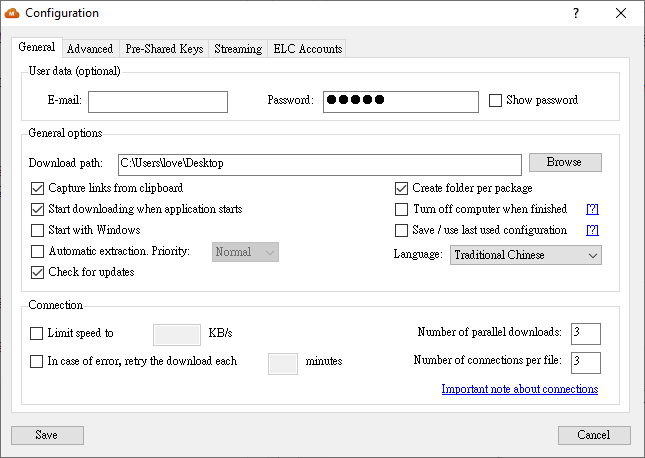Toggle Check for updates checkbox
Image resolution: width=645 pixels, height=458 pixels.
(38, 272)
